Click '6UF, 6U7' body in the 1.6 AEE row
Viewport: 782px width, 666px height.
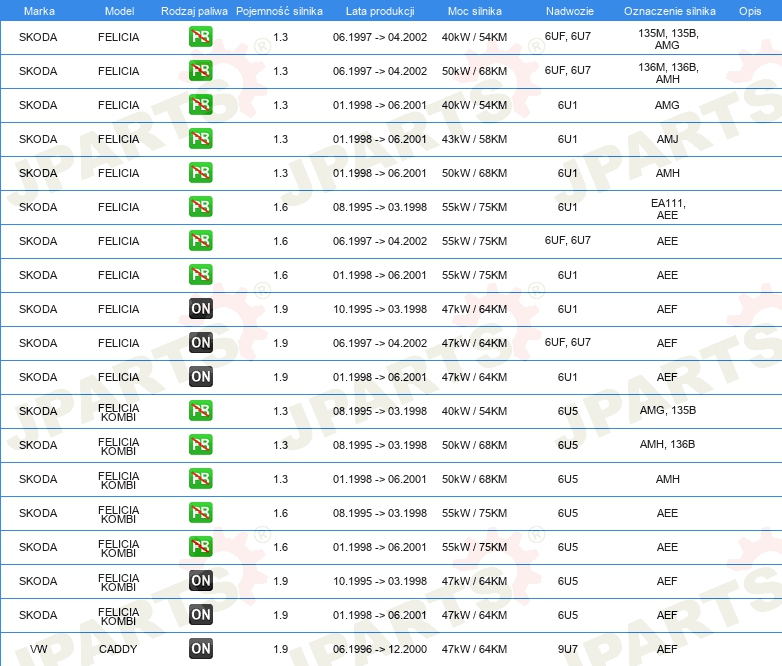(568, 240)
